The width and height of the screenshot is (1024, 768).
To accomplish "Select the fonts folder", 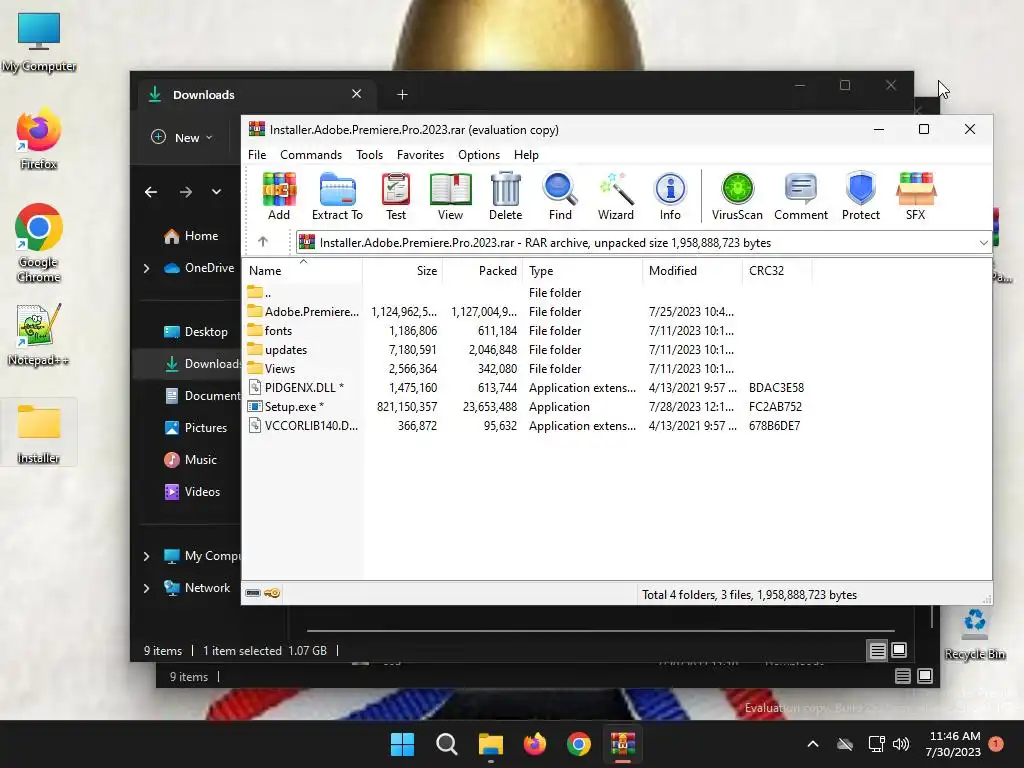I will [x=526, y=330].
